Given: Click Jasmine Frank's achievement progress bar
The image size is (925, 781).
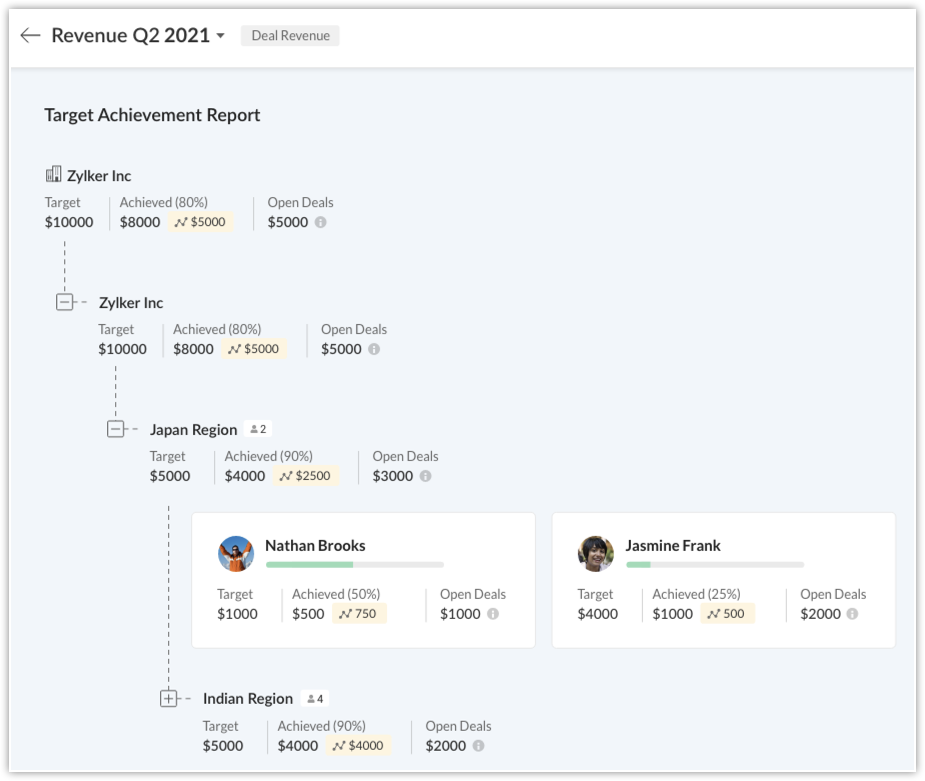Looking at the screenshot, I should coord(714,565).
